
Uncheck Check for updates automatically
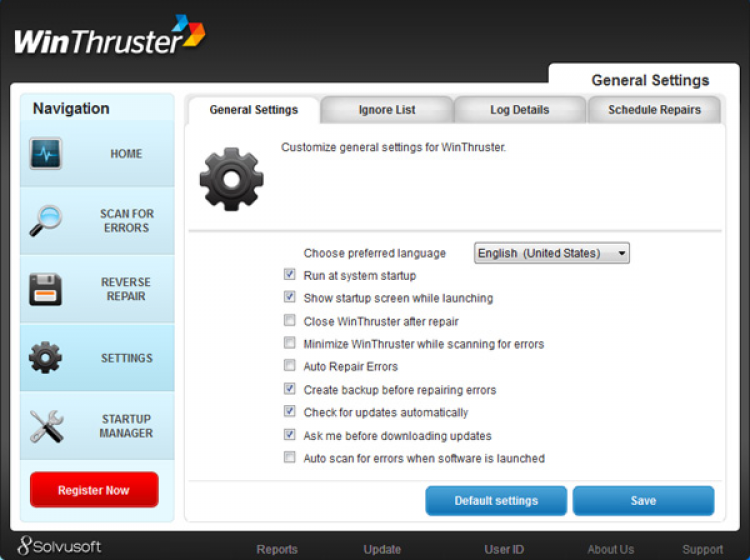289,411
